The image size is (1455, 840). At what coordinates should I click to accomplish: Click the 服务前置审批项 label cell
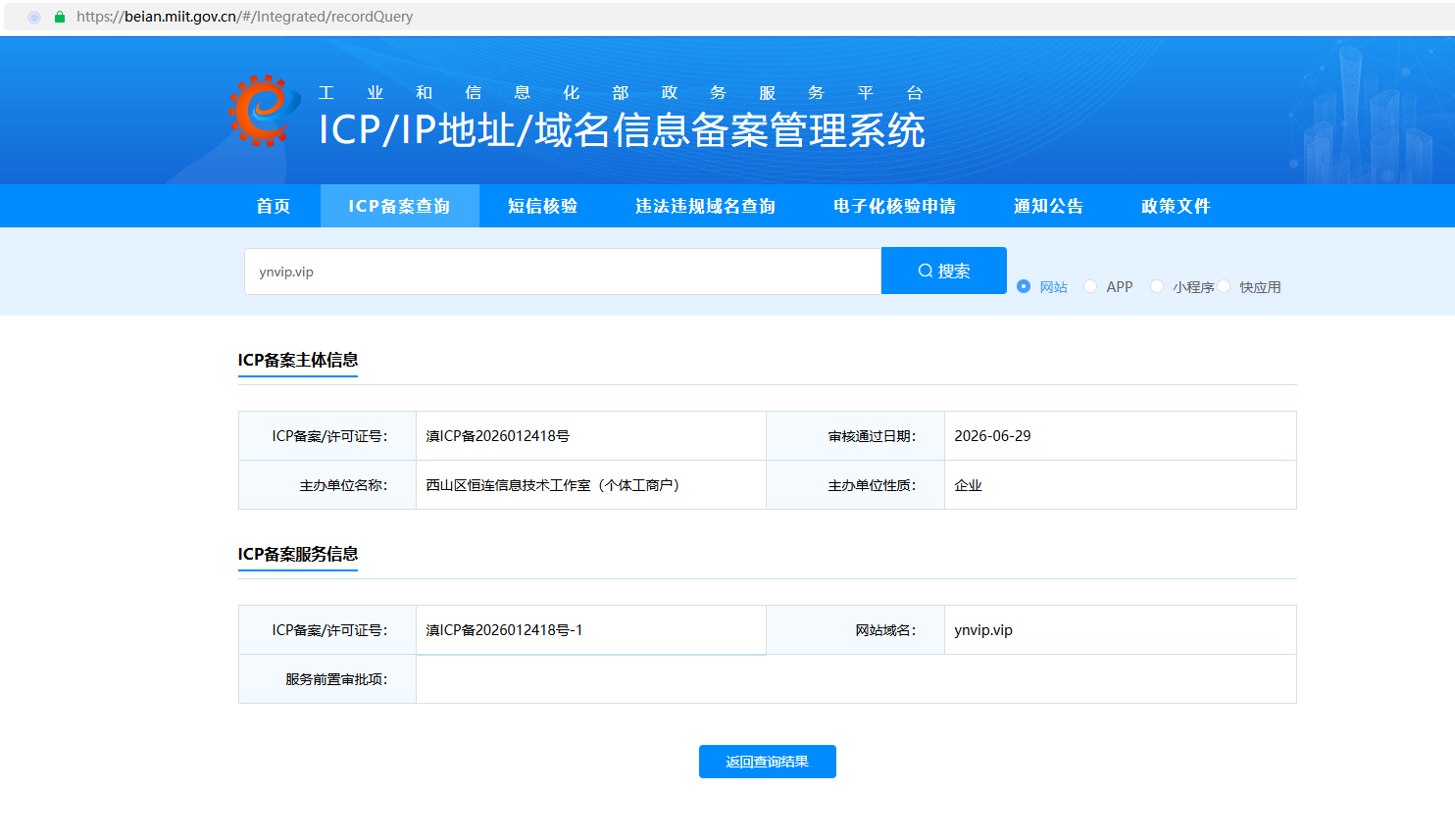(327, 679)
